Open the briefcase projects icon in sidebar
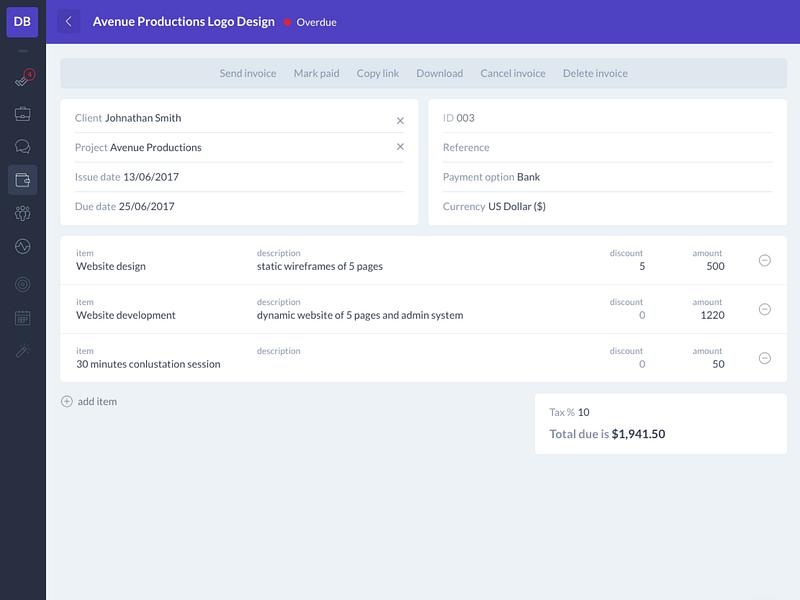 (22, 114)
